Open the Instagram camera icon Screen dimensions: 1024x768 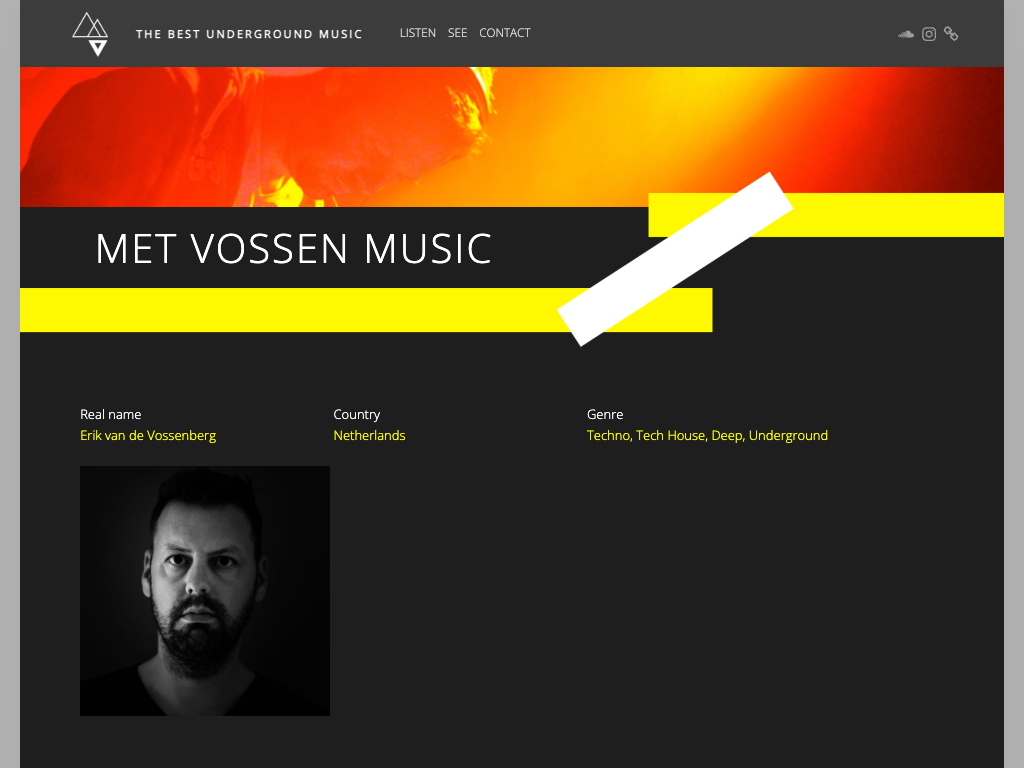point(929,34)
